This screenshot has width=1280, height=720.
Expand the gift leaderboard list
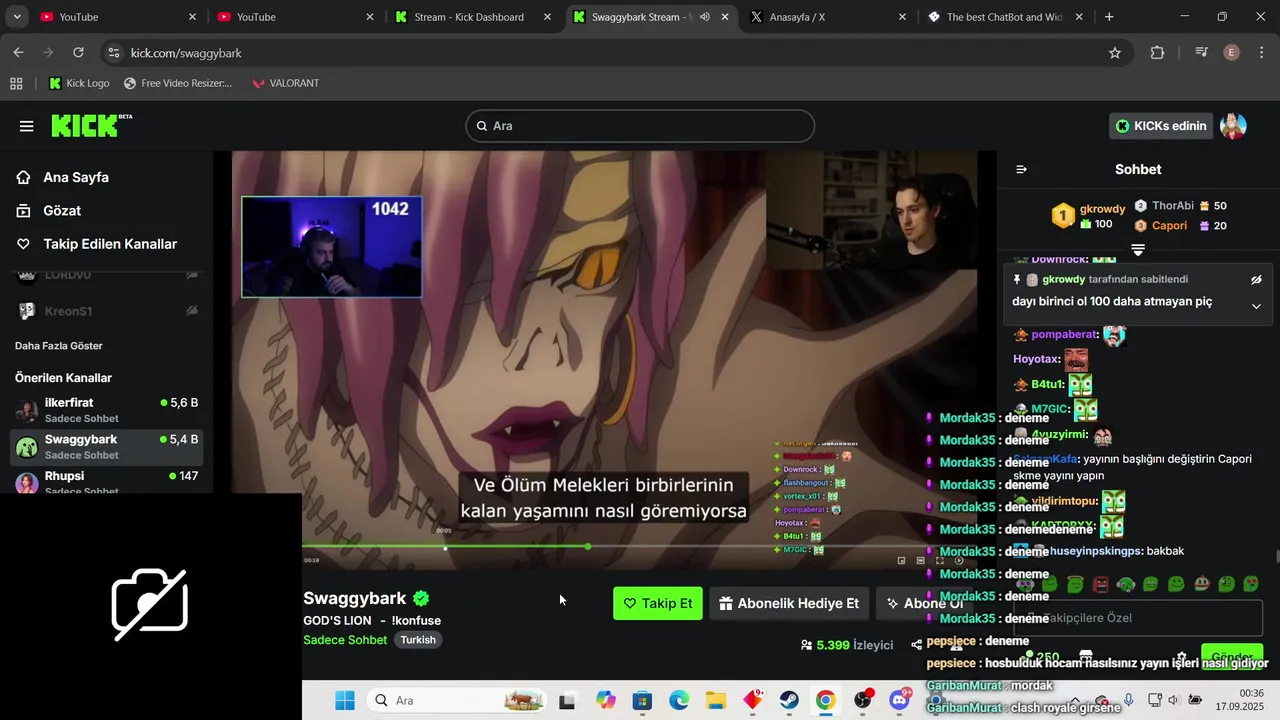tap(1138, 249)
